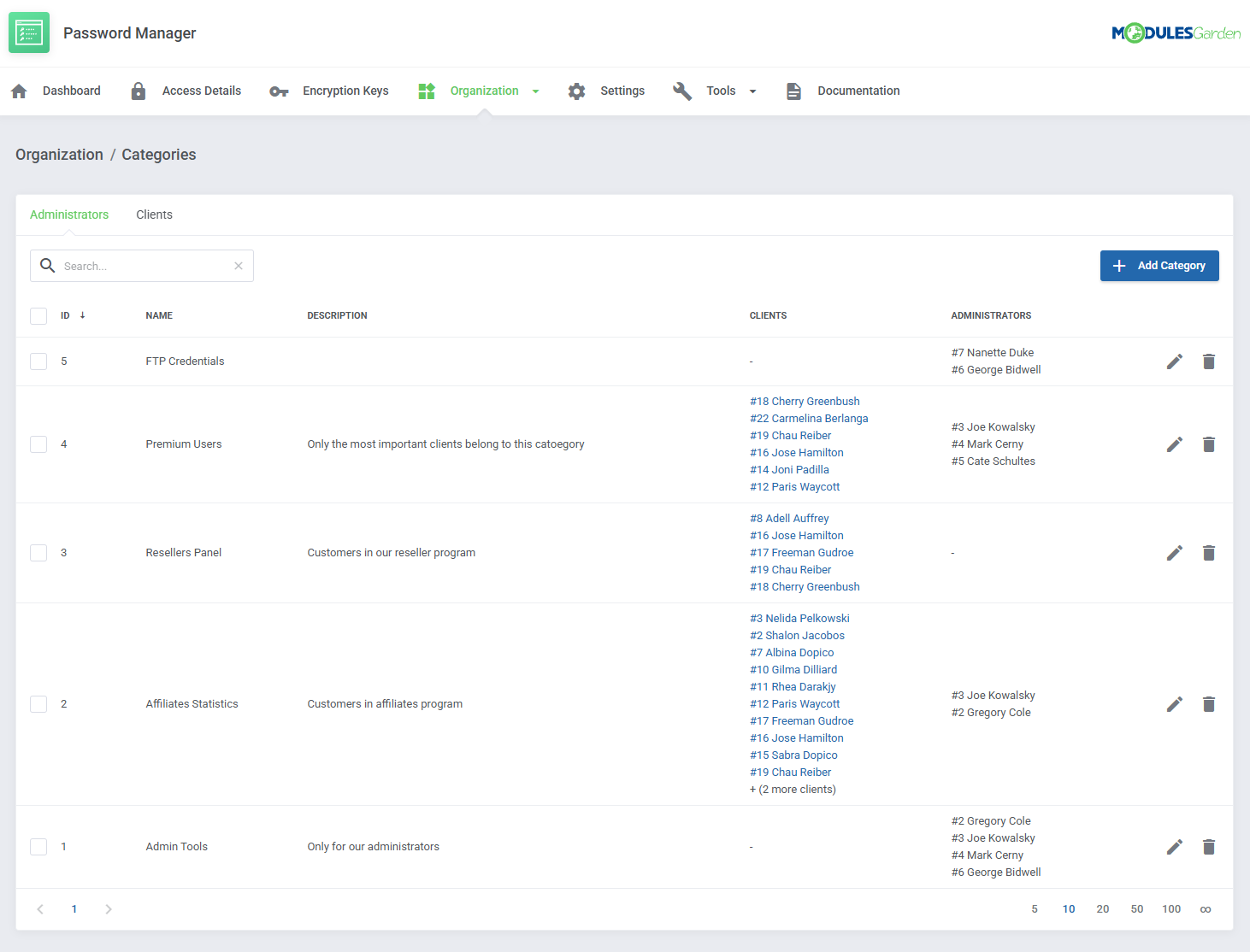Edit the Admin Tools category
The width and height of the screenshot is (1250, 952).
coord(1174,847)
